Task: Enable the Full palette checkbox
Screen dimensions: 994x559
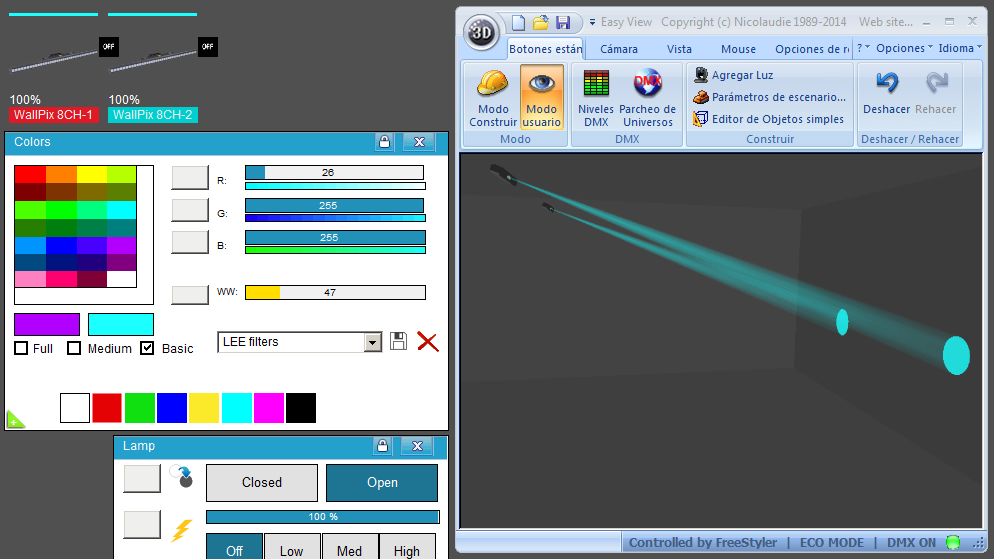Action: click(x=21, y=349)
